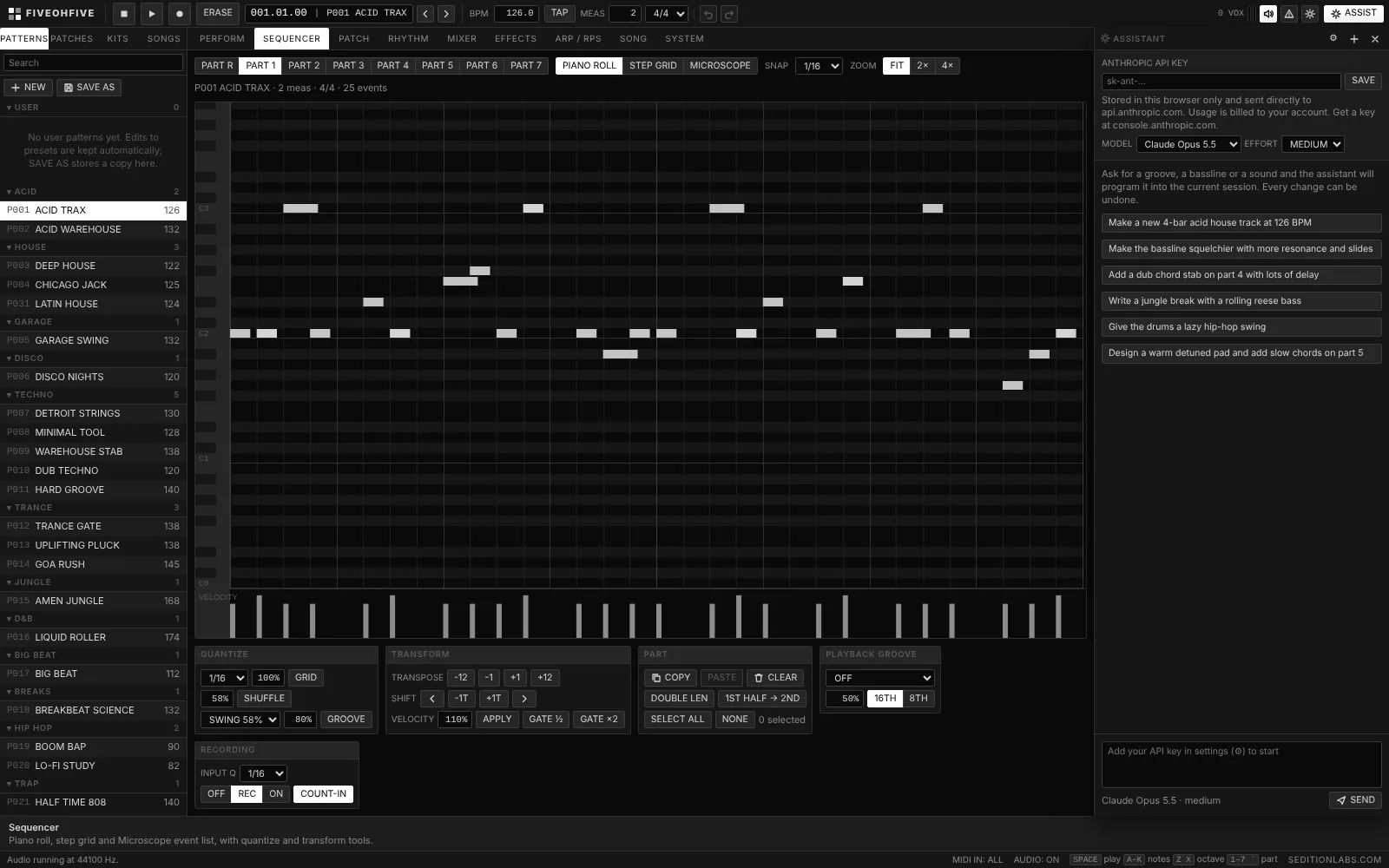Screen dimensions: 1389x868
Task: Open assistant settings gear icon
Action: pyautogui.click(x=1333, y=38)
